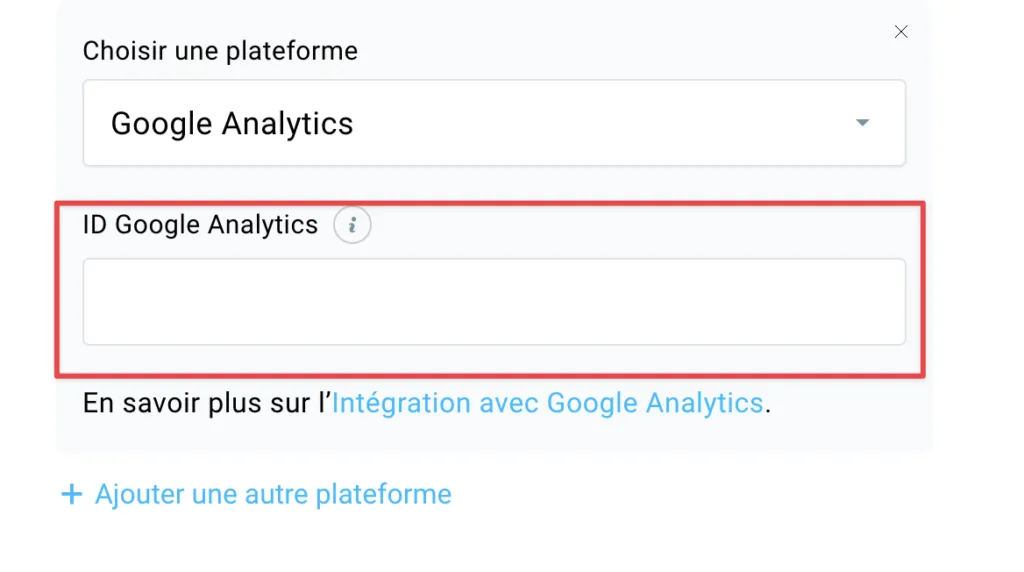1024x572 pixels.
Task: Close the platform panel with the X
Action: tap(901, 31)
